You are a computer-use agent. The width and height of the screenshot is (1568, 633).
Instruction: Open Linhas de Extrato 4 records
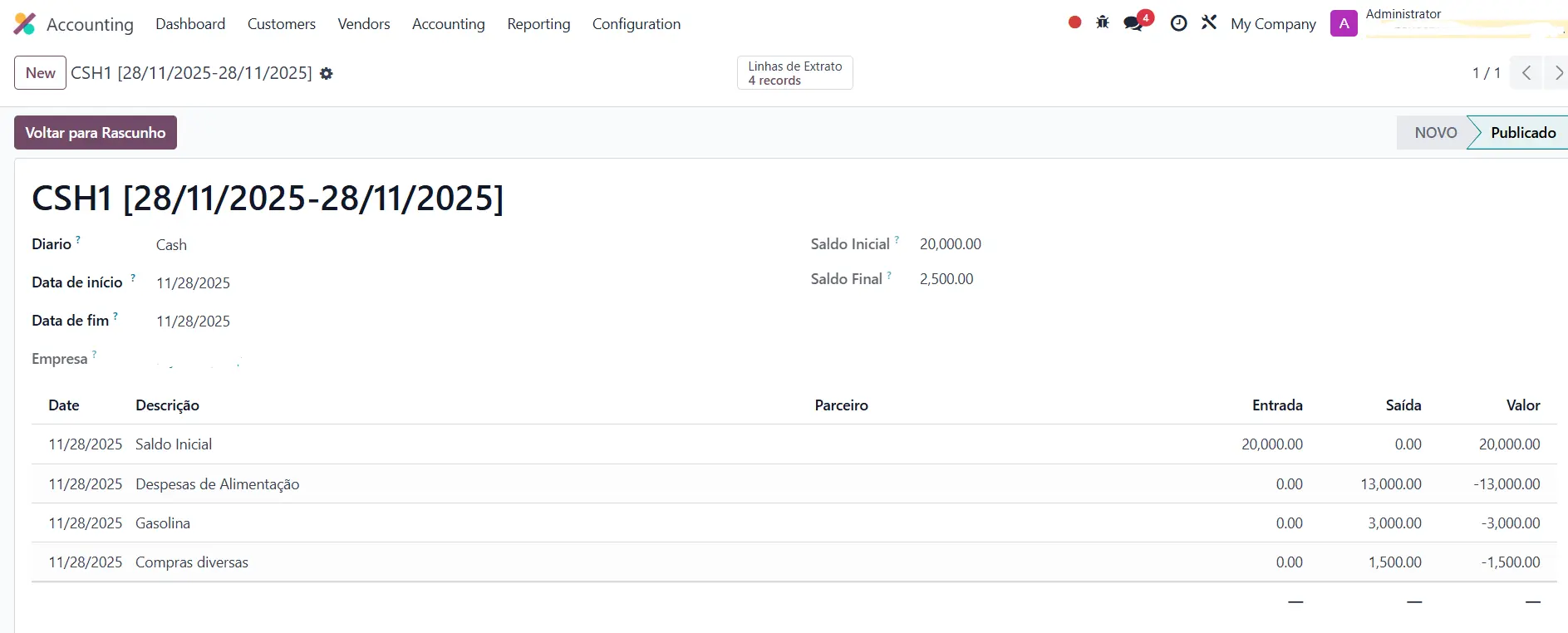click(x=794, y=73)
